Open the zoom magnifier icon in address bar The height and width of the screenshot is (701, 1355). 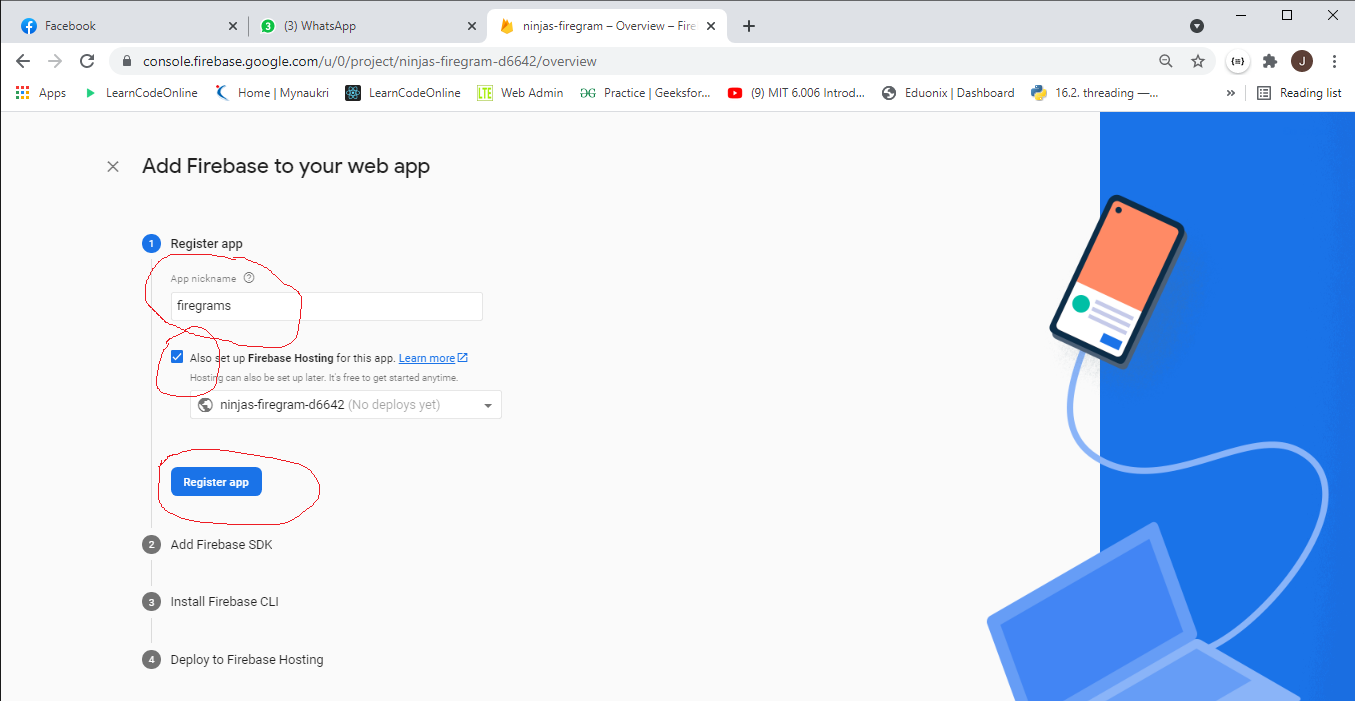click(x=1166, y=61)
